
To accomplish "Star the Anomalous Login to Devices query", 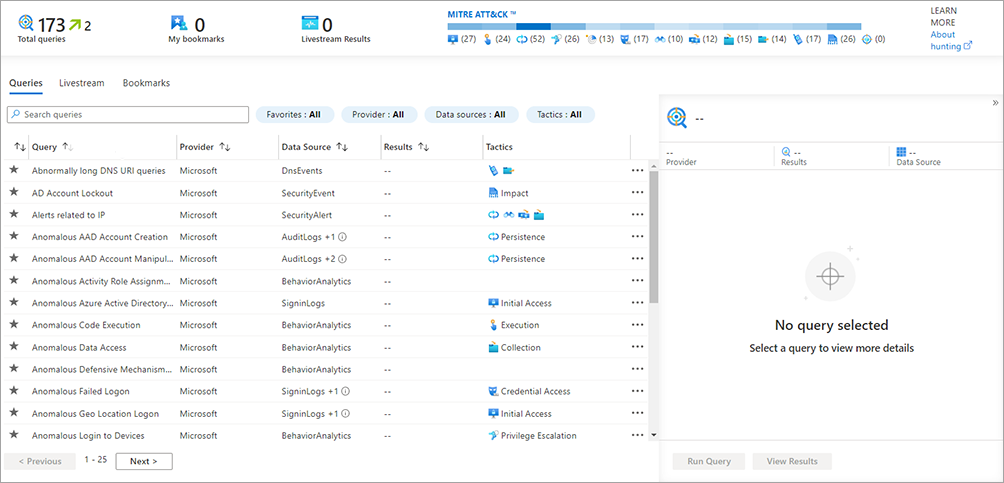I will pyautogui.click(x=14, y=435).
